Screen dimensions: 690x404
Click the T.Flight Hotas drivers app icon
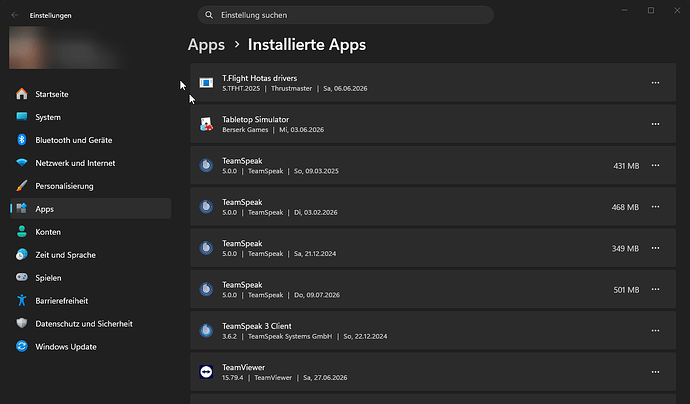[x=206, y=82]
